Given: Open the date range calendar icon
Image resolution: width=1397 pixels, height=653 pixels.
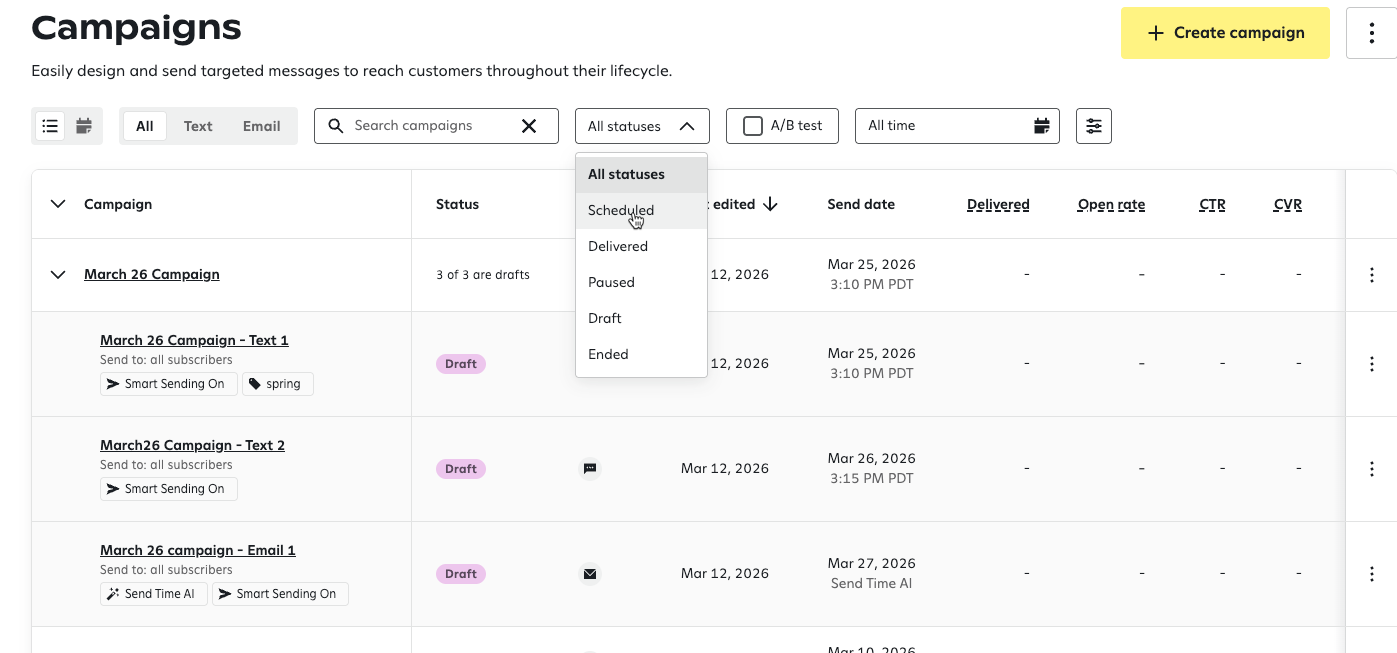Looking at the screenshot, I should 1041,126.
